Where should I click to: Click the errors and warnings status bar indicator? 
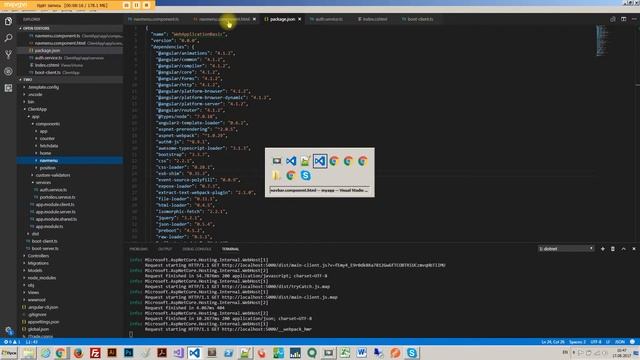(12, 342)
